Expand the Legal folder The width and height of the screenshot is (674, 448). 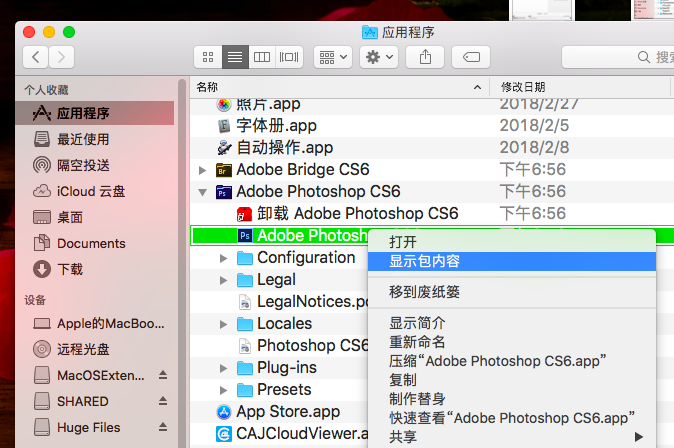point(223,280)
